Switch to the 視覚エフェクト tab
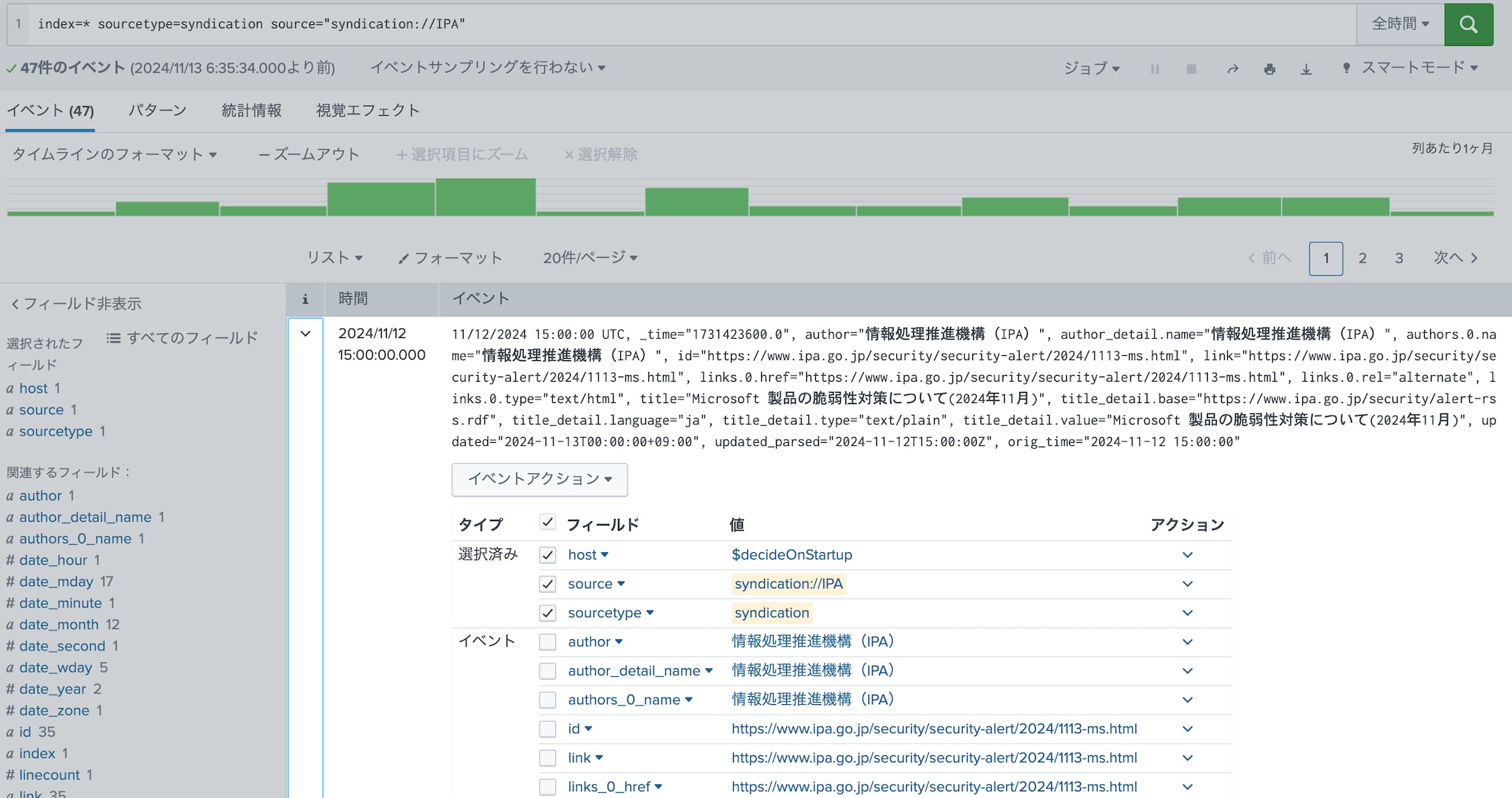This screenshot has height=798, width=1512. tap(368, 111)
